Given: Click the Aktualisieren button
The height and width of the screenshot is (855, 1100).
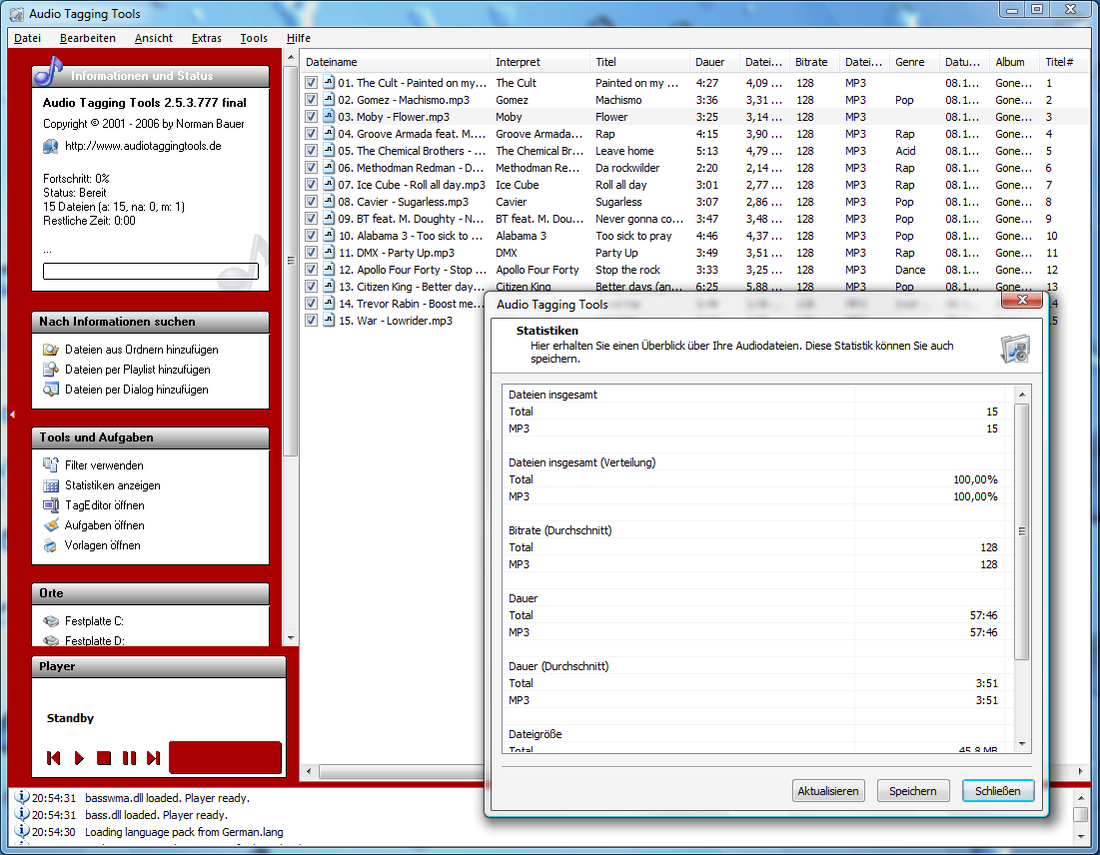Looking at the screenshot, I should click(x=828, y=790).
